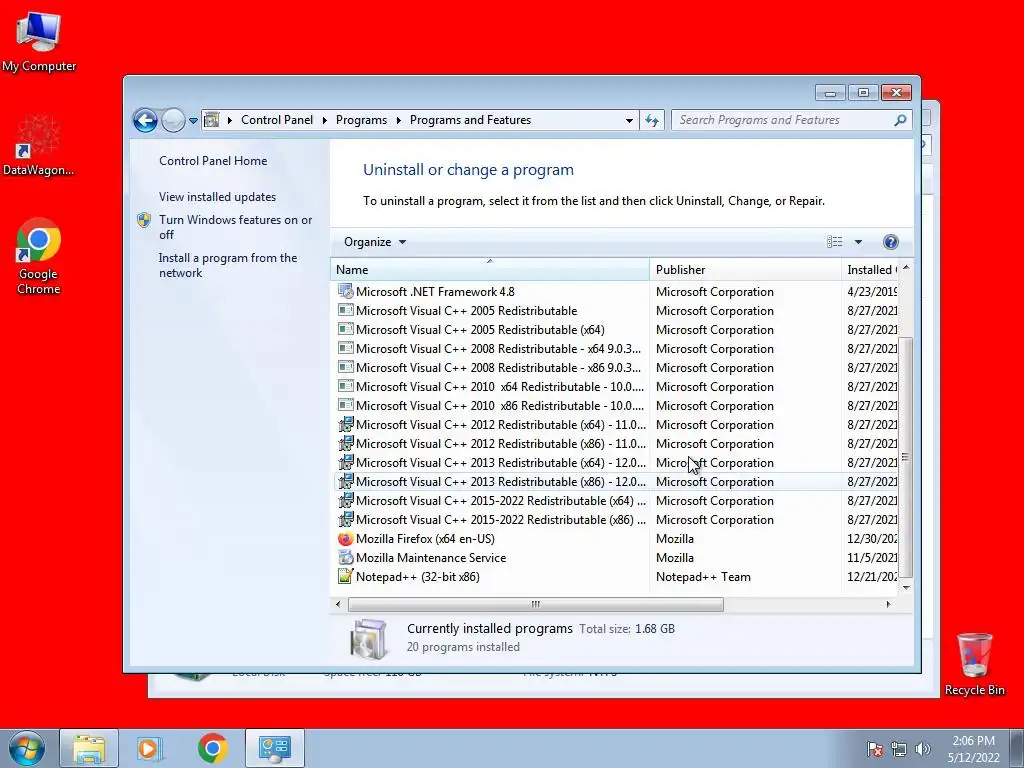Click the taskbar clock showing 2:06 PM
Viewport: 1024px width, 768px height.
click(x=974, y=749)
